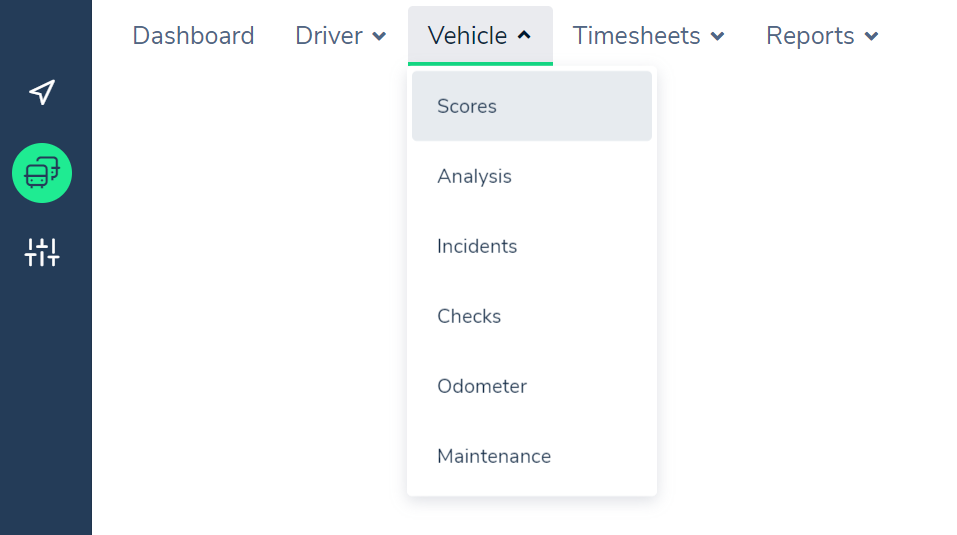This screenshot has width=957, height=535.
Task: Open Odometer from the Vehicle menu
Action: click(532, 386)
